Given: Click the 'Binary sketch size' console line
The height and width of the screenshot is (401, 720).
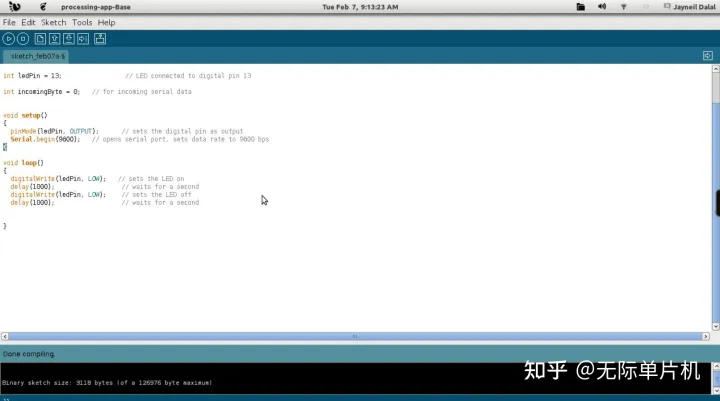Looking at the screenshot, I should (107, 383).
